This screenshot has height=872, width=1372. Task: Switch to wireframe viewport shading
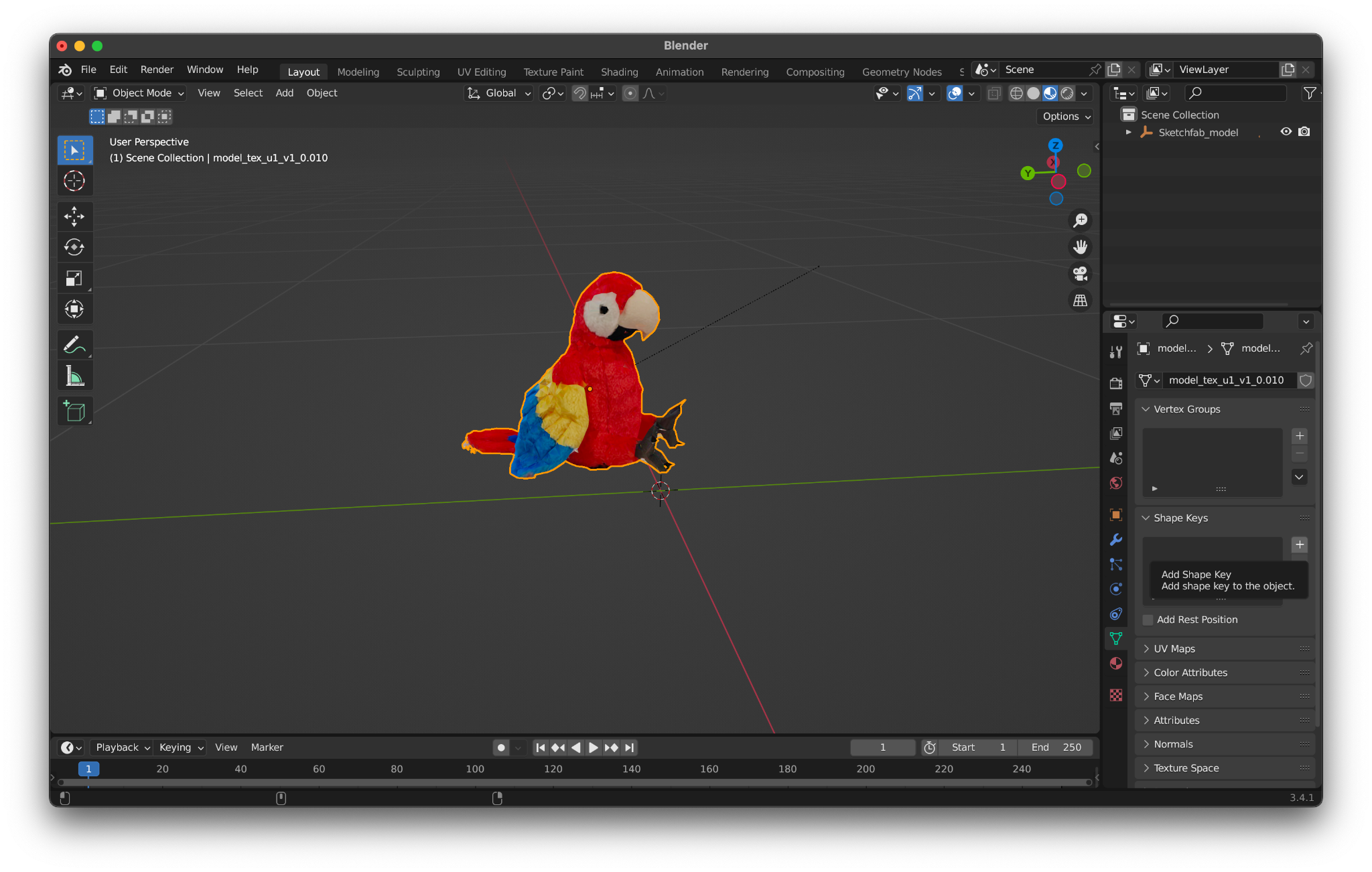click(1016, 93)
